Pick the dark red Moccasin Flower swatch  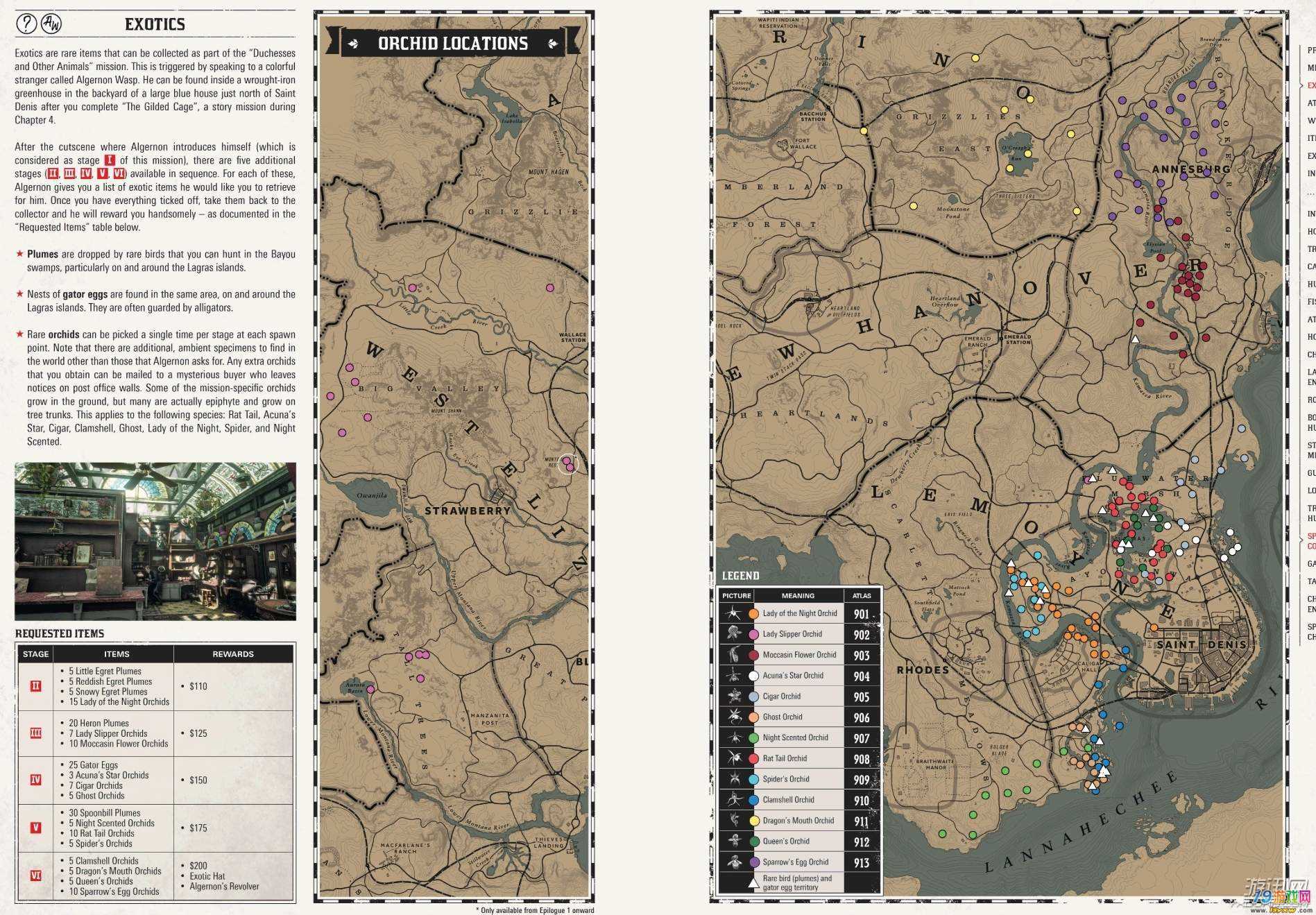(753, 655)
